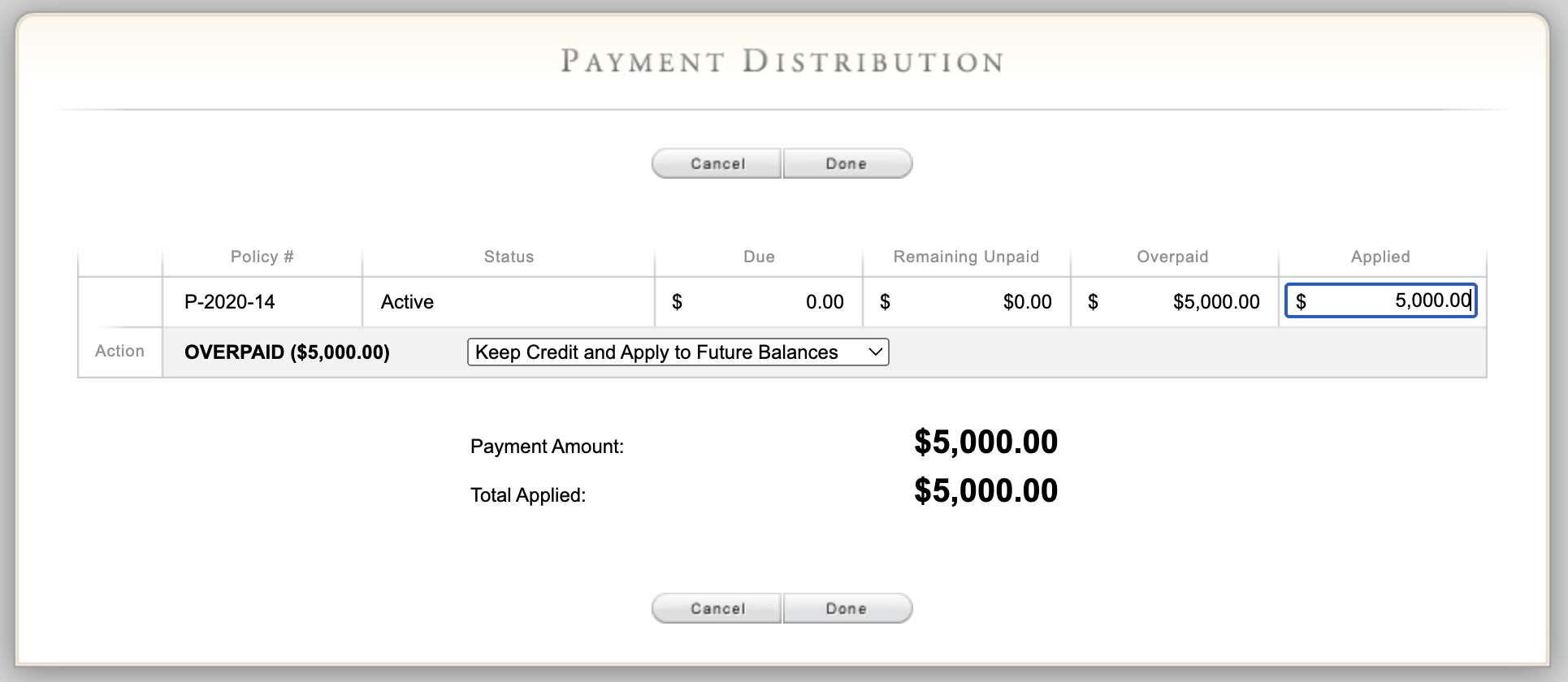Viewport: 1568px width, 682px height.
Task: Click the Remaining Unpaid column header
Action: (966, 257)
